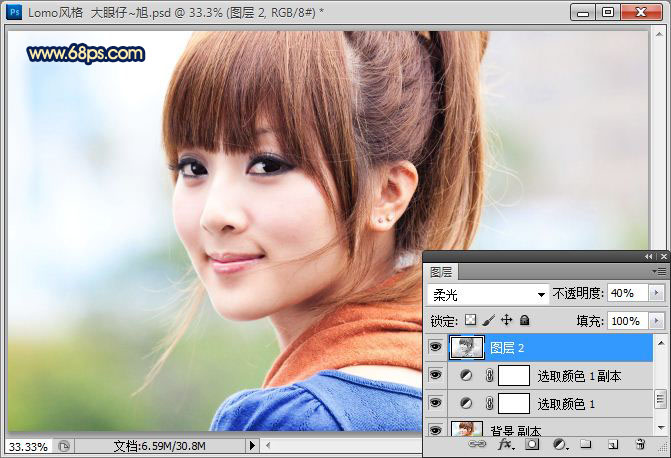Image resolution: width=671 pixels, height=458 pixels.
Task: Click adjustment icon of 选取颜色 1 副本
Action: [466, 376]
